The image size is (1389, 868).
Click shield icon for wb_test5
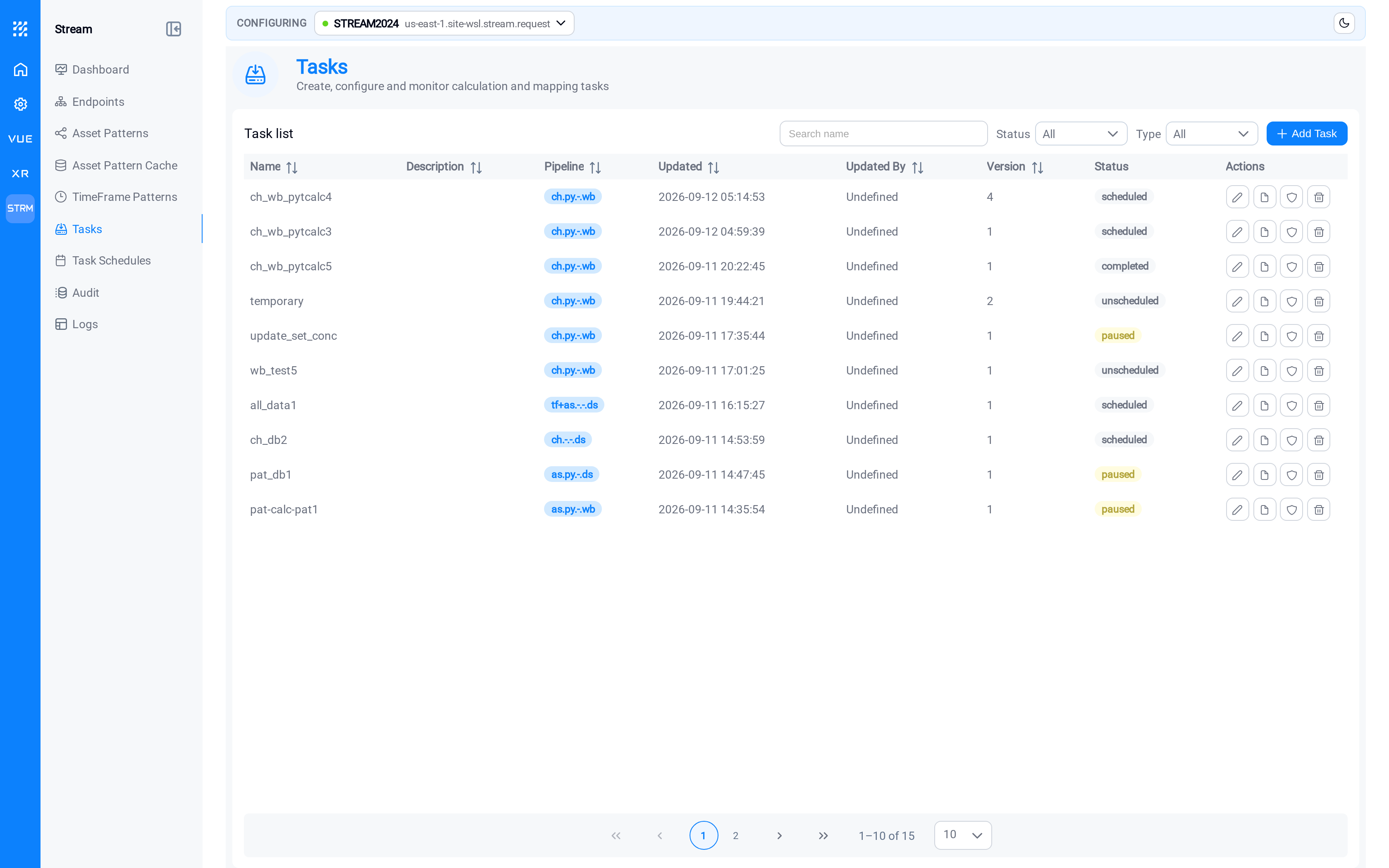(x=1291, y=371)
